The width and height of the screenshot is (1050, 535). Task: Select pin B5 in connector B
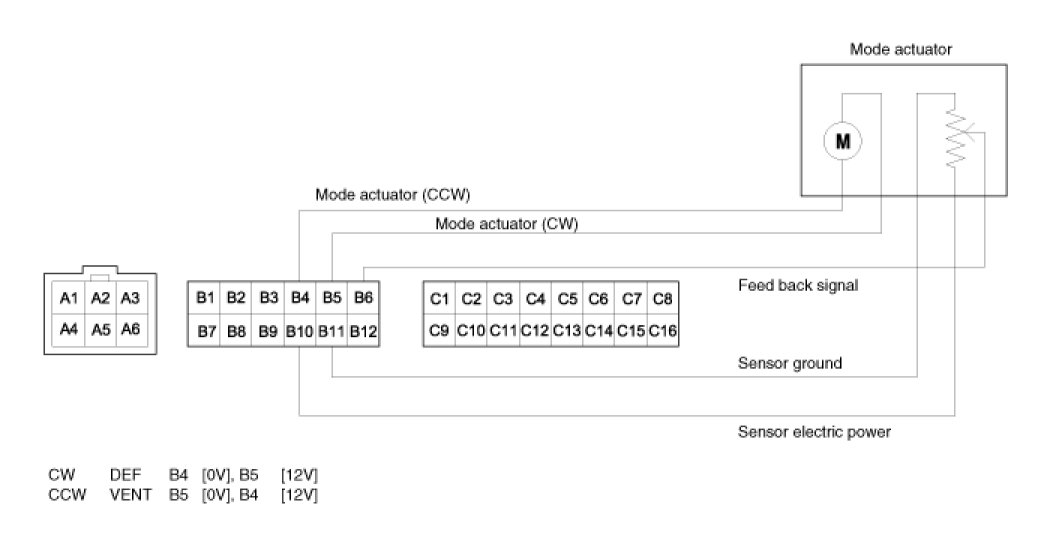click(x=332, y=297)
